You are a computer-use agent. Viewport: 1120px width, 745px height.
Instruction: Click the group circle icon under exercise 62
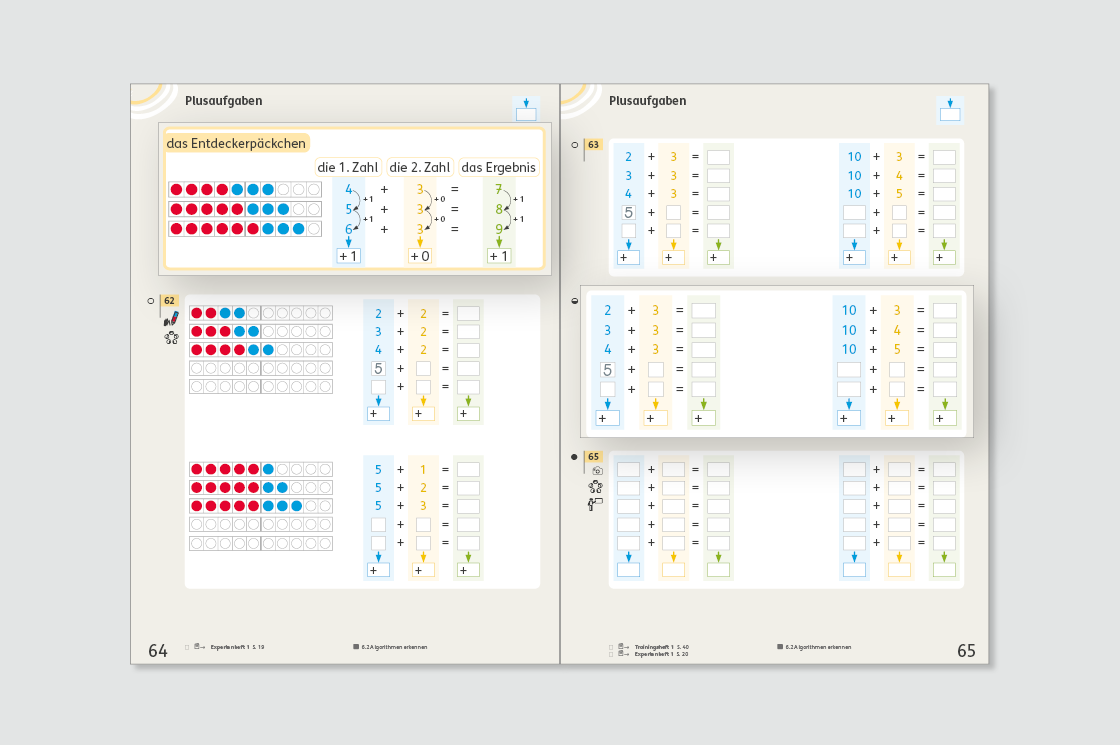click(x=171, y=338)
